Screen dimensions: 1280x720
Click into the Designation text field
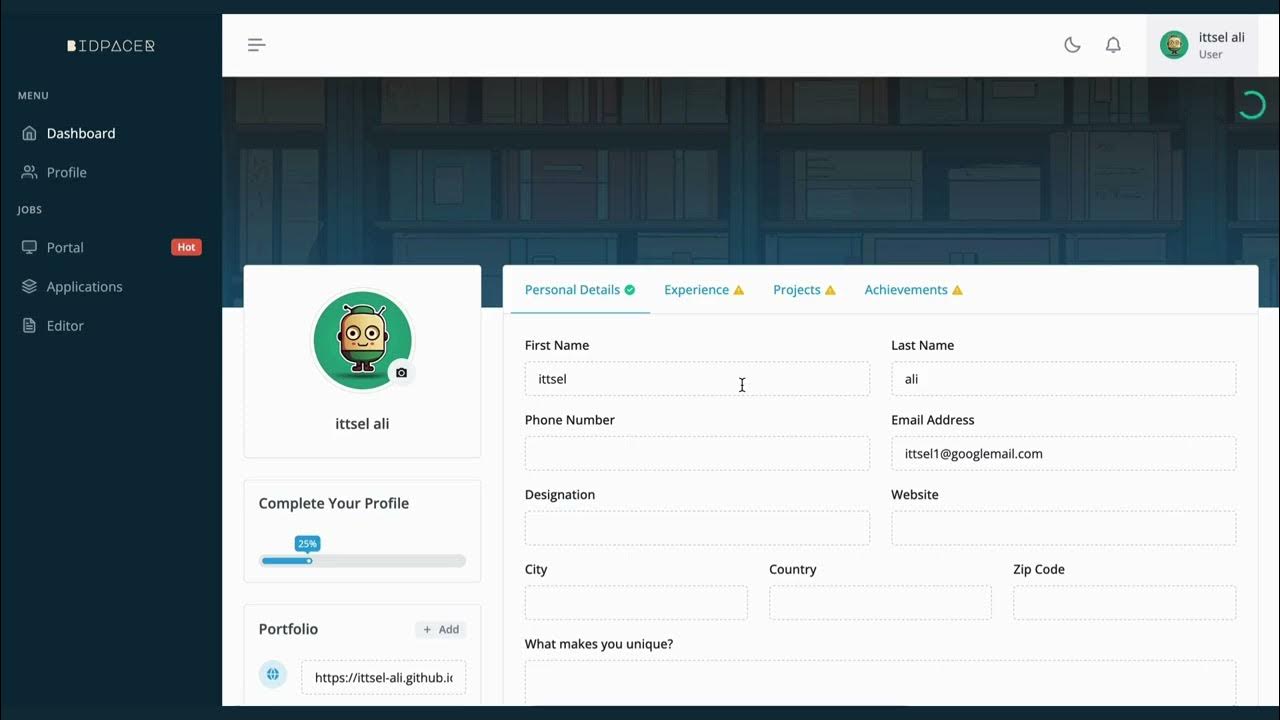point(697,528)
